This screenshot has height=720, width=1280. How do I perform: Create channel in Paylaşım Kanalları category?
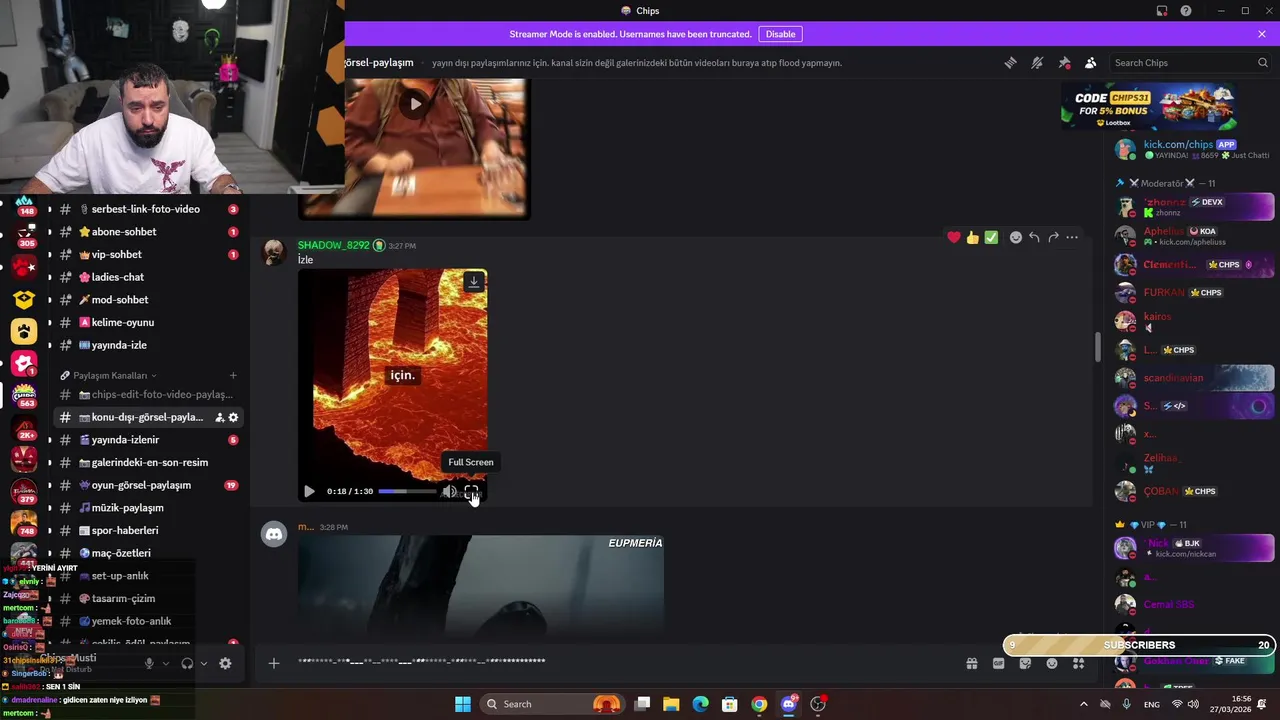pyautogui.click(x=233, y=376)
